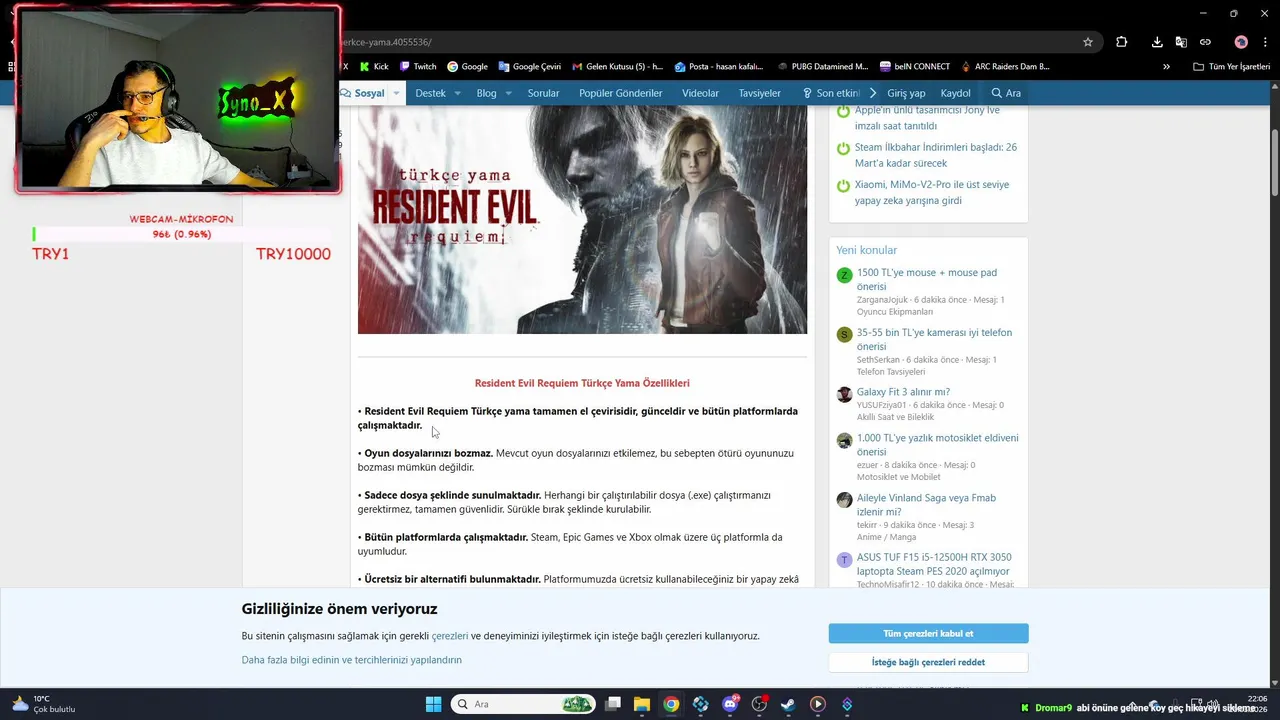Open Discord from the taskbar

coord(730,704)
